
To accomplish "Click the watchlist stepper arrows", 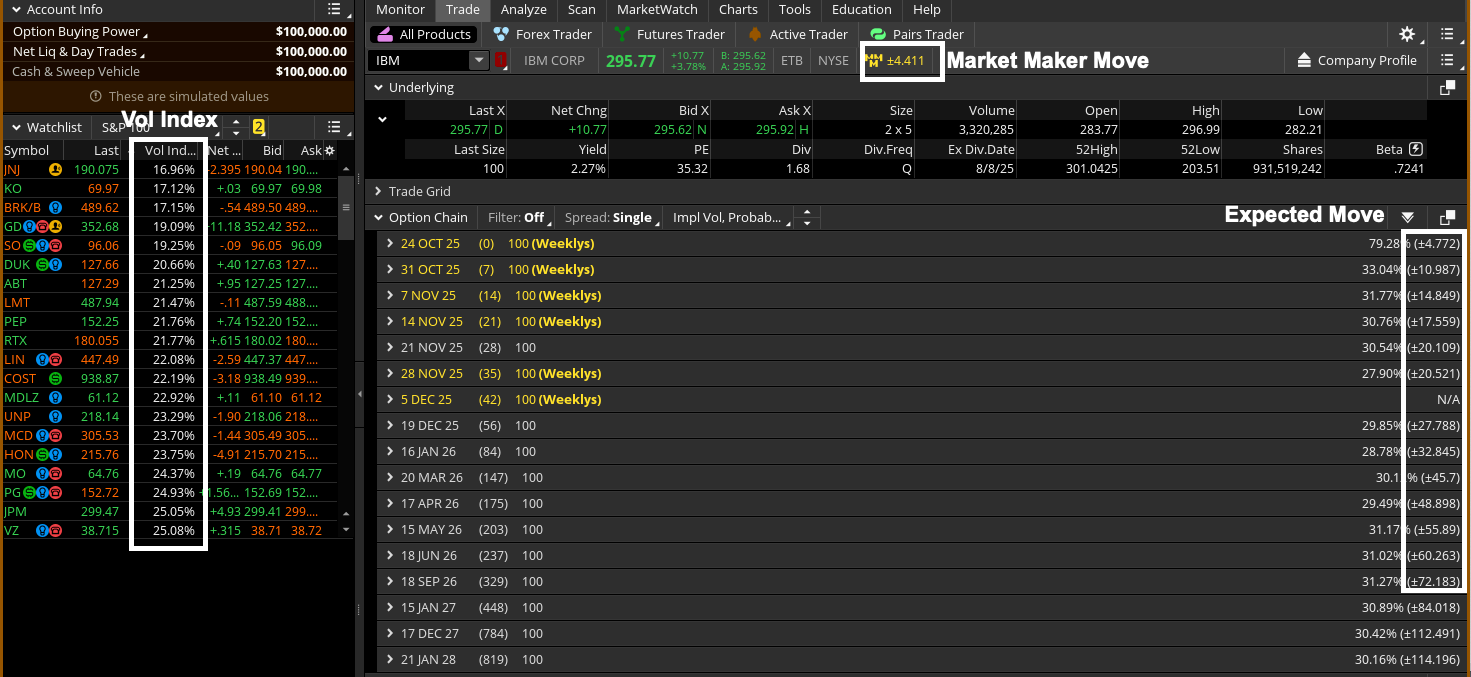I will 236,127.
